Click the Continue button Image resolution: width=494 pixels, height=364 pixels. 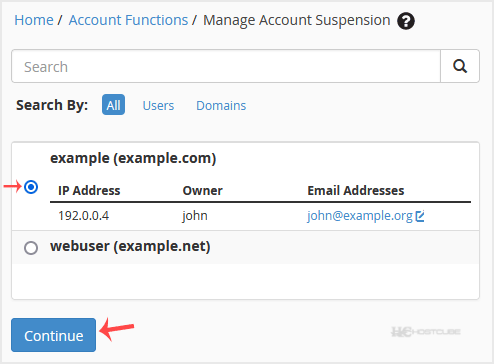click(53, 335)
